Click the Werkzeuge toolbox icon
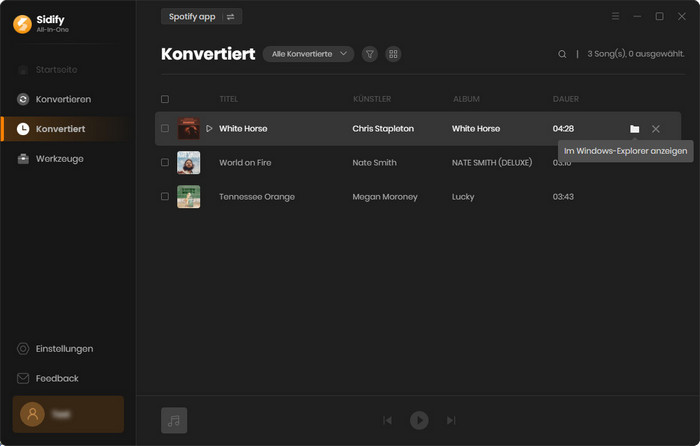The height and width of the screenshot is (446, 700). (23, 159)
